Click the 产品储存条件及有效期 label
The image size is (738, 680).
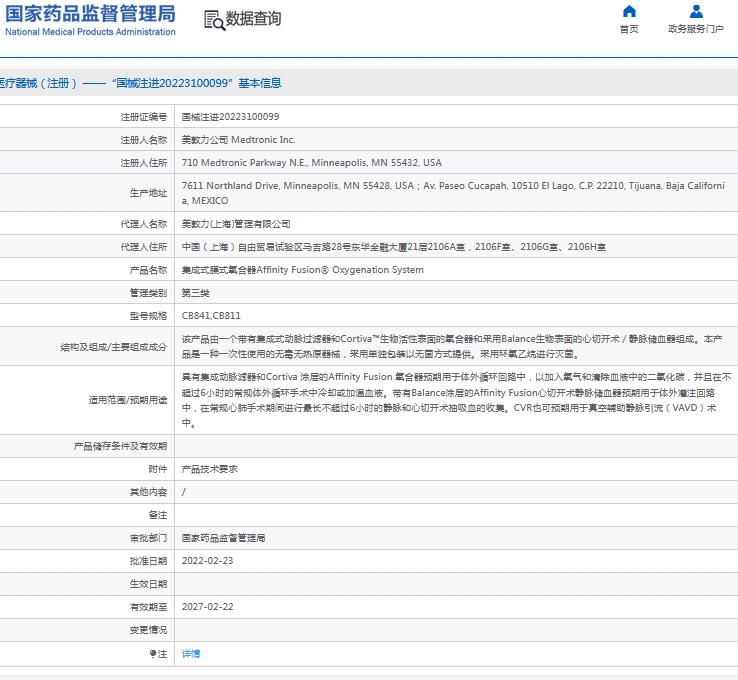(120, 446)
